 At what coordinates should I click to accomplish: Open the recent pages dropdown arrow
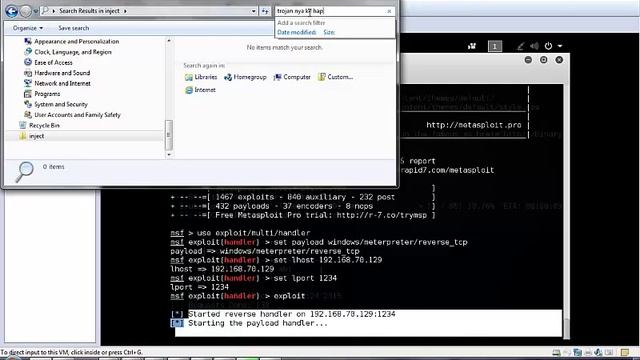[36, 11]
